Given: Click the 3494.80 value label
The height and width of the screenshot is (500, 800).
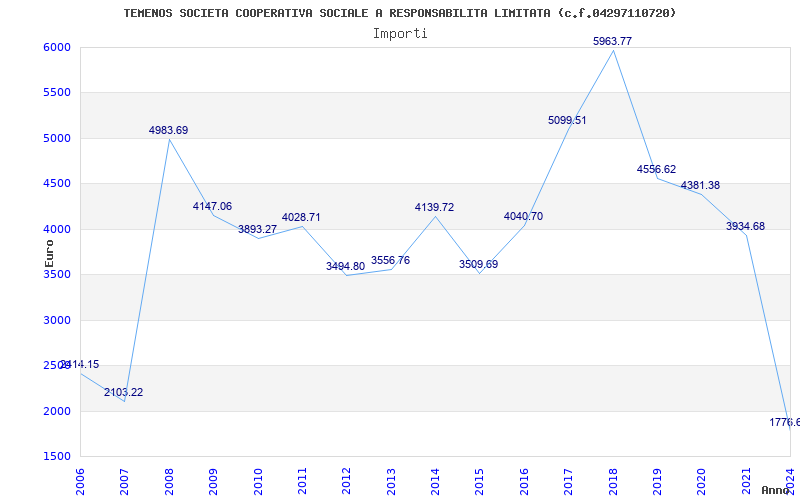Looking at the screenshot, I should pyautogui.click(x=345, y=266).
